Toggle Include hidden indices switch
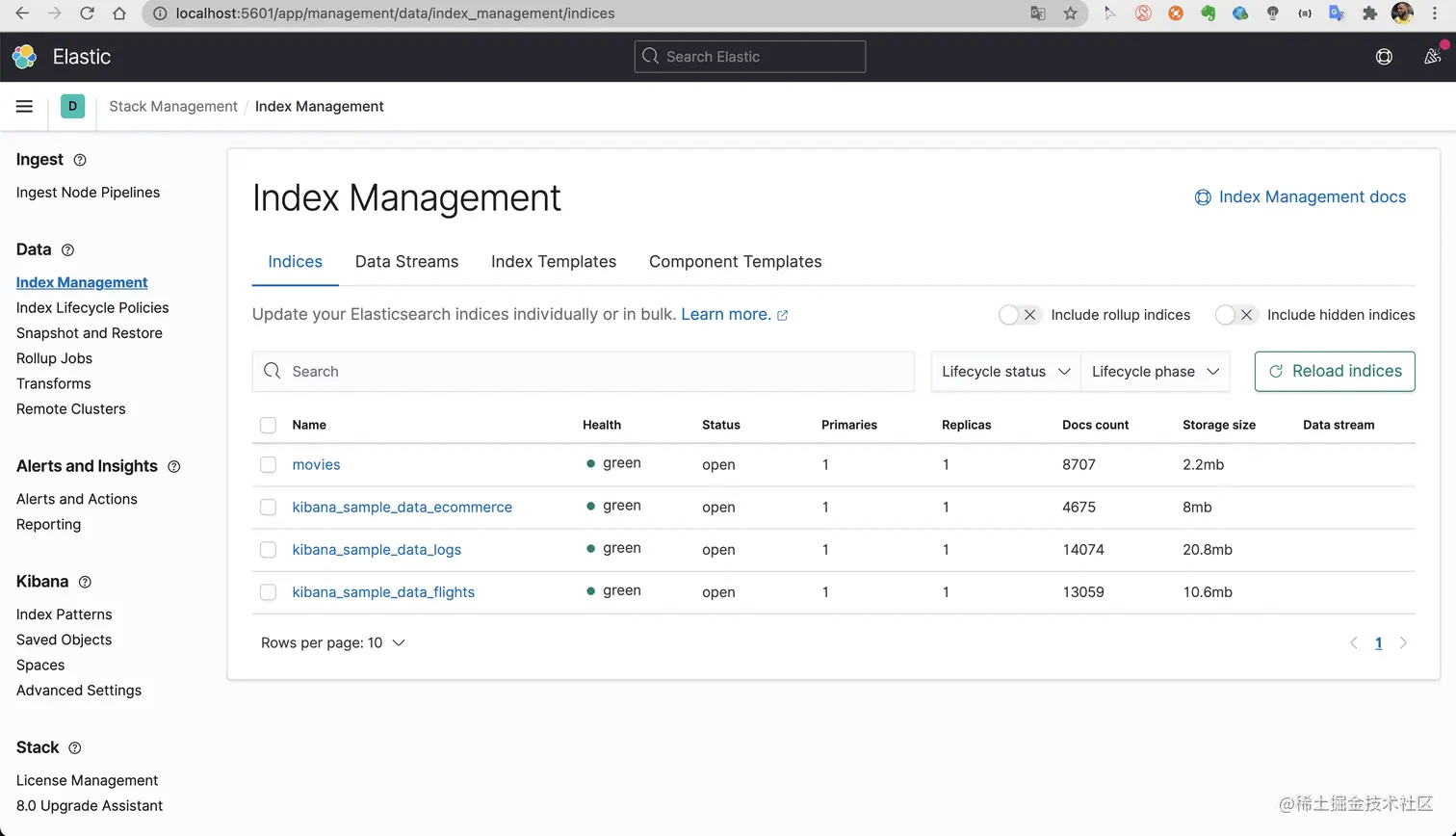The height and width of the screenshot is (836, 1456). (x=1236, y=315)
